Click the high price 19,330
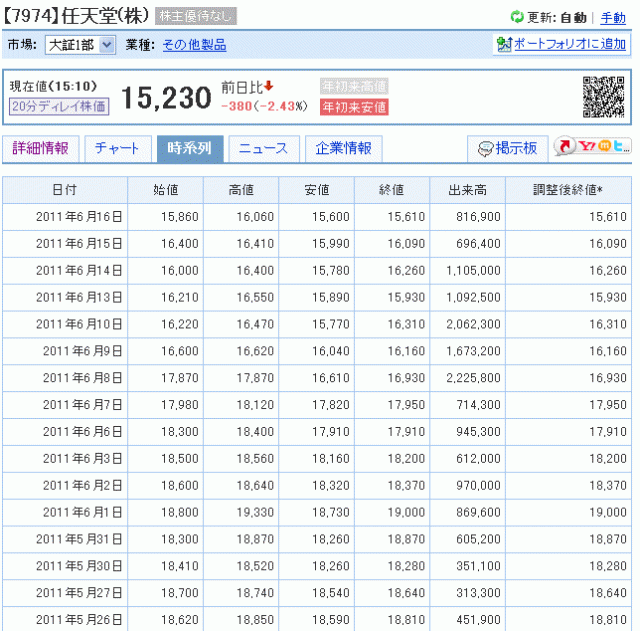 click(x=256, y=513)
